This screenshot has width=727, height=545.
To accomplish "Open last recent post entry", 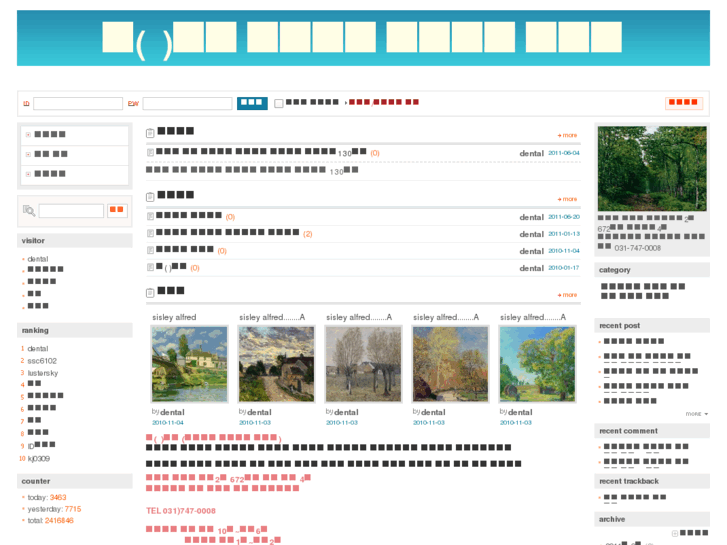I will click(x=630, y=401).
